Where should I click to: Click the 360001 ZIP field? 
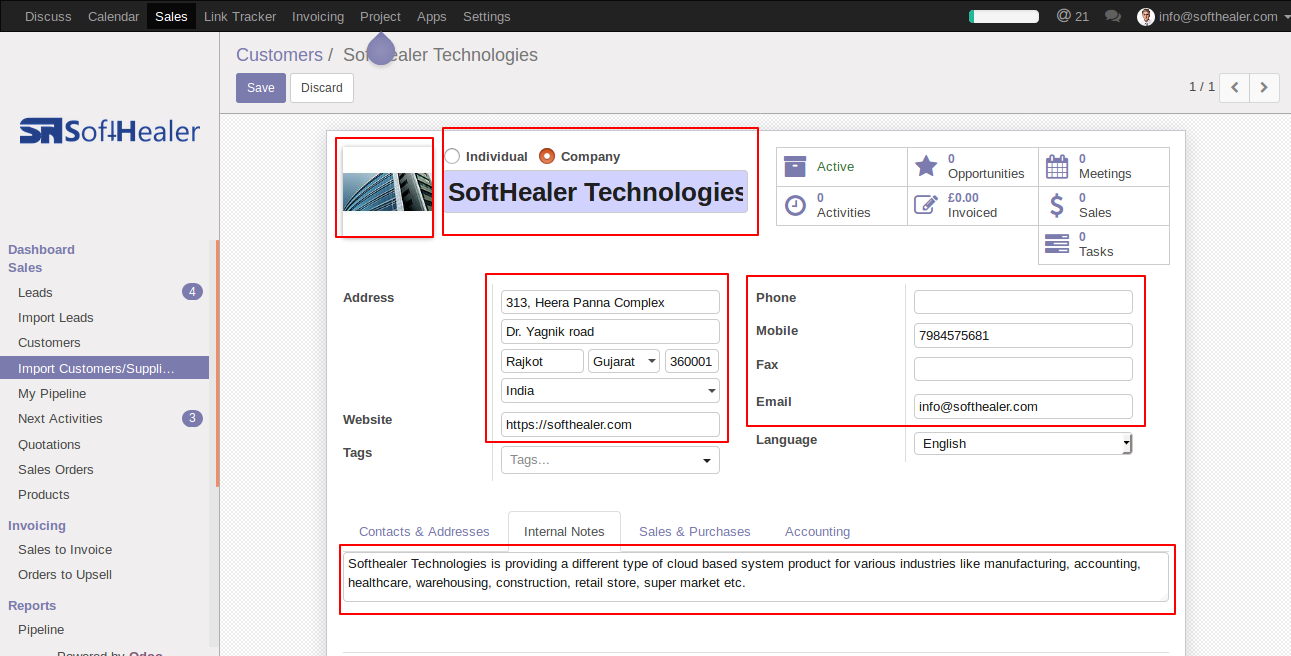[692, 361]
